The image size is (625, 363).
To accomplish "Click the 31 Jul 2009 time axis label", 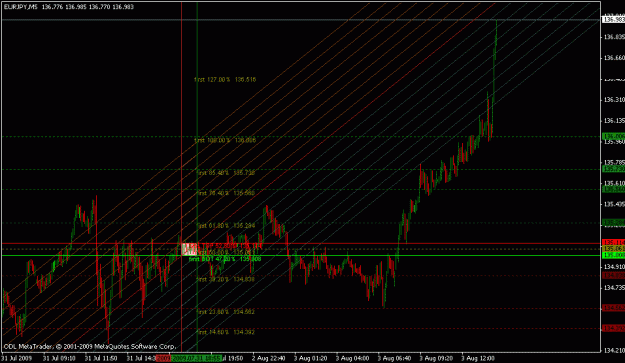I will 16,358.
